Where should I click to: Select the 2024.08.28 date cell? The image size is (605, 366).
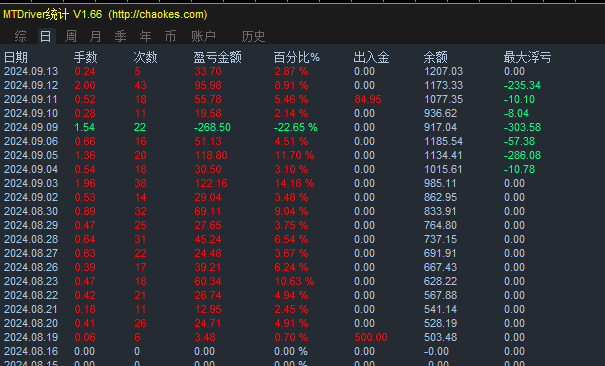pyautogui.click(x=31, y=239)
